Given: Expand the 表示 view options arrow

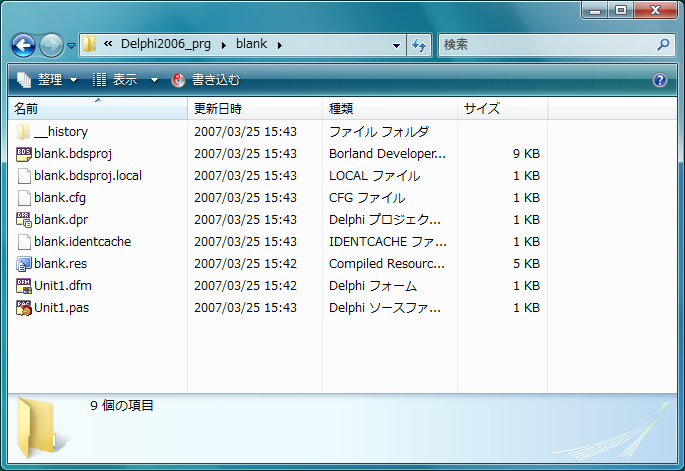Looking at the screenshot, I should [x=154, y=80].
